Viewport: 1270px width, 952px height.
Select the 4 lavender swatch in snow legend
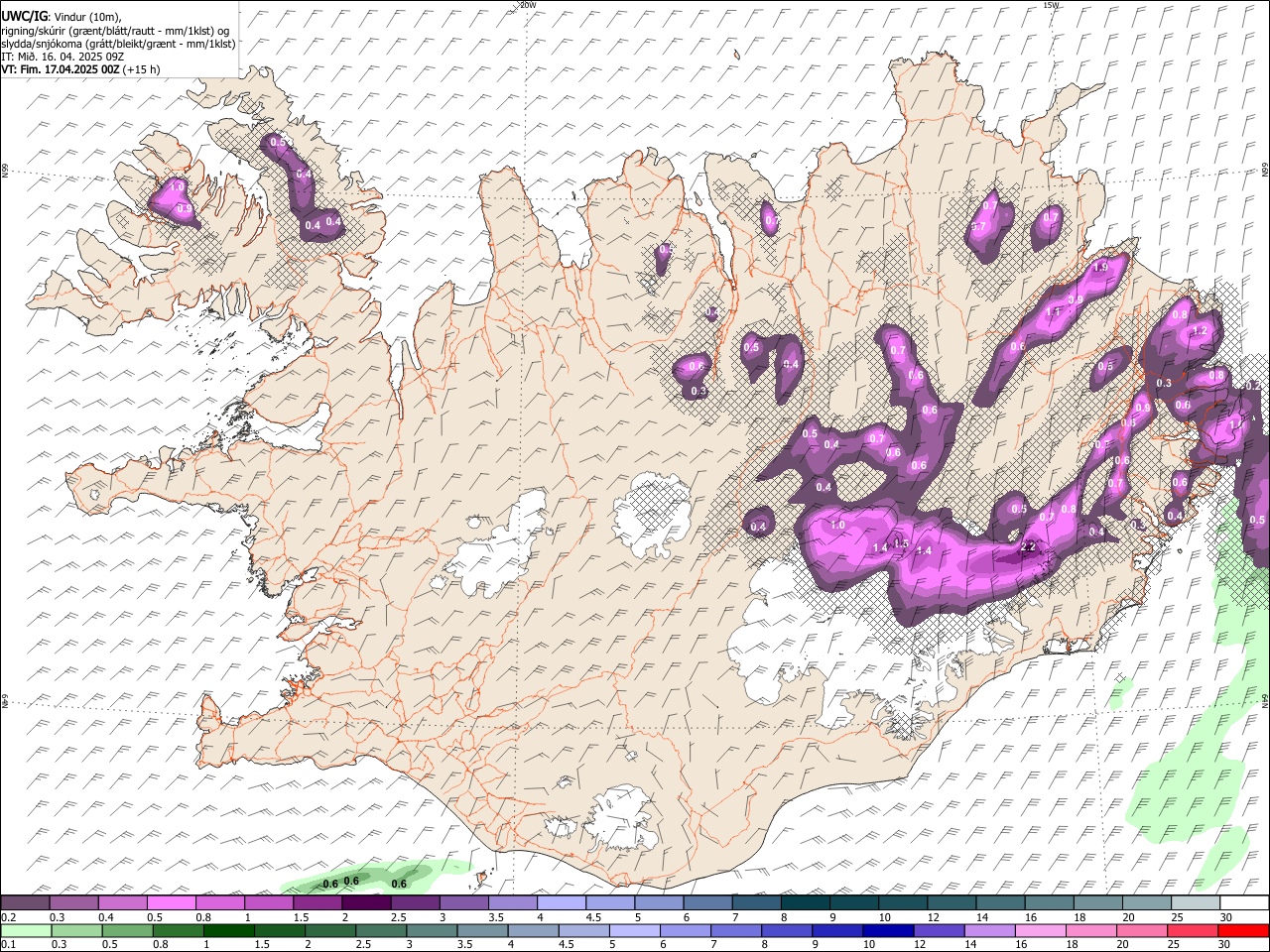click(562, 902)
